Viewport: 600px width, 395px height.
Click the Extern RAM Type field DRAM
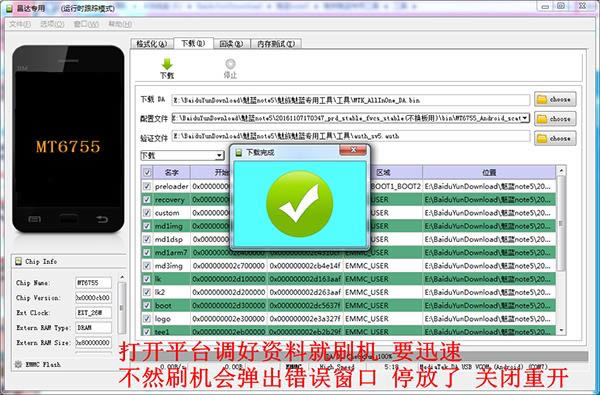(93, 328)
